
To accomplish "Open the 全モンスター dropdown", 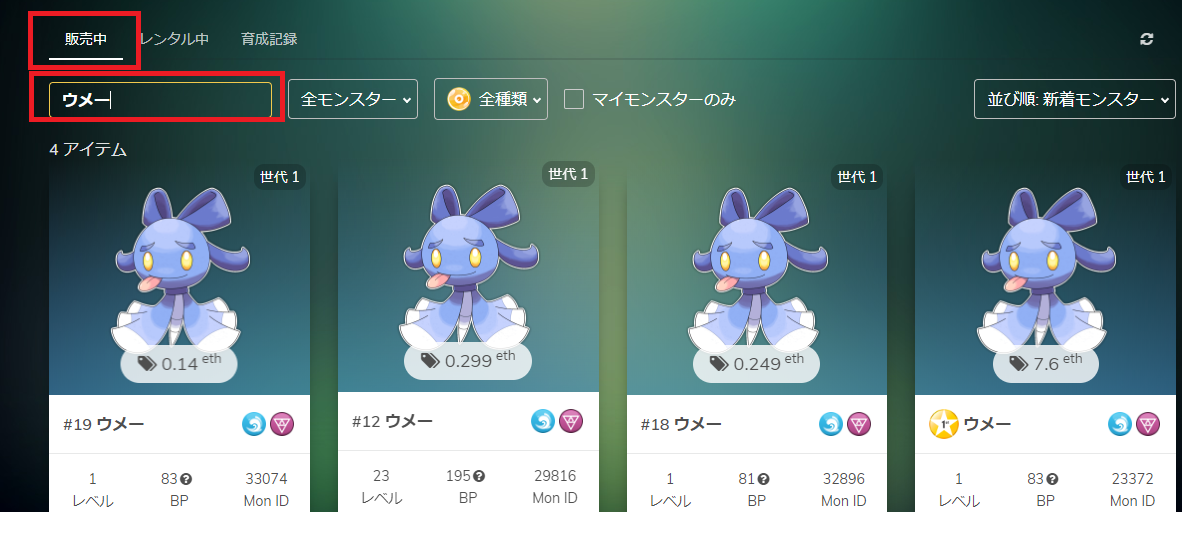I will point(353,99).
